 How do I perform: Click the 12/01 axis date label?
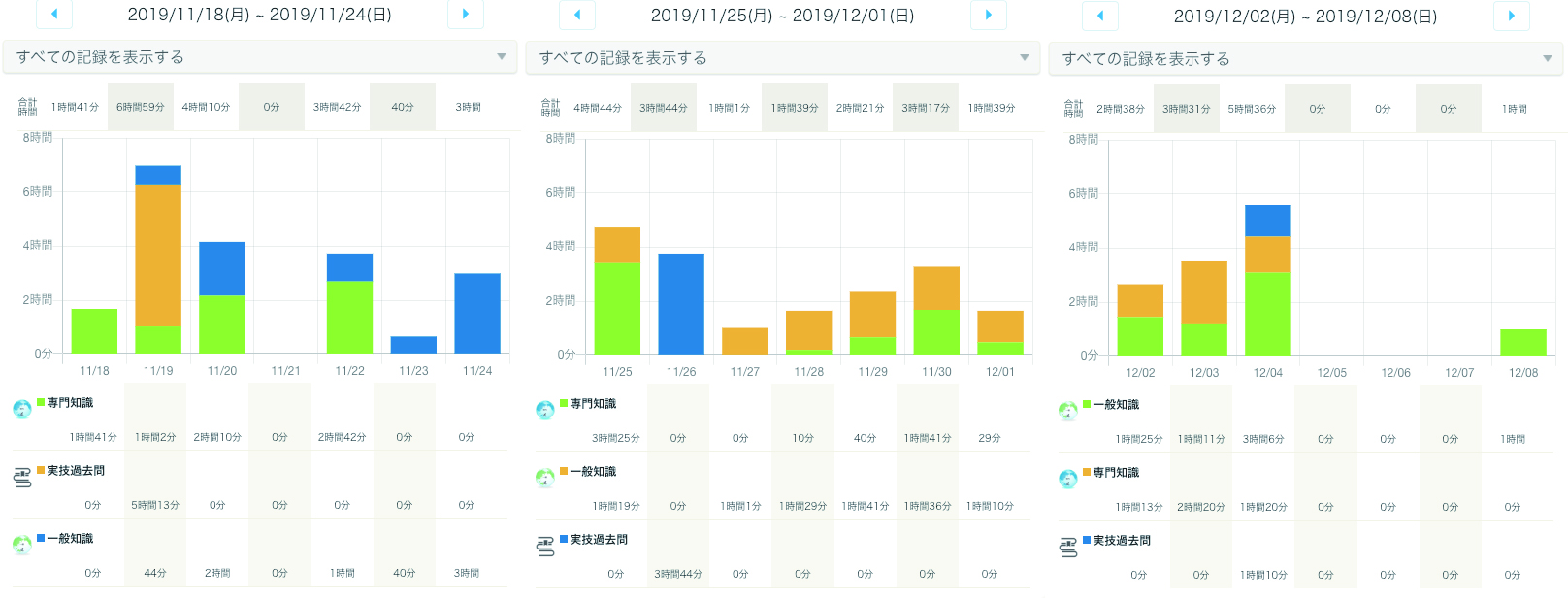(x=1000, y=372)
